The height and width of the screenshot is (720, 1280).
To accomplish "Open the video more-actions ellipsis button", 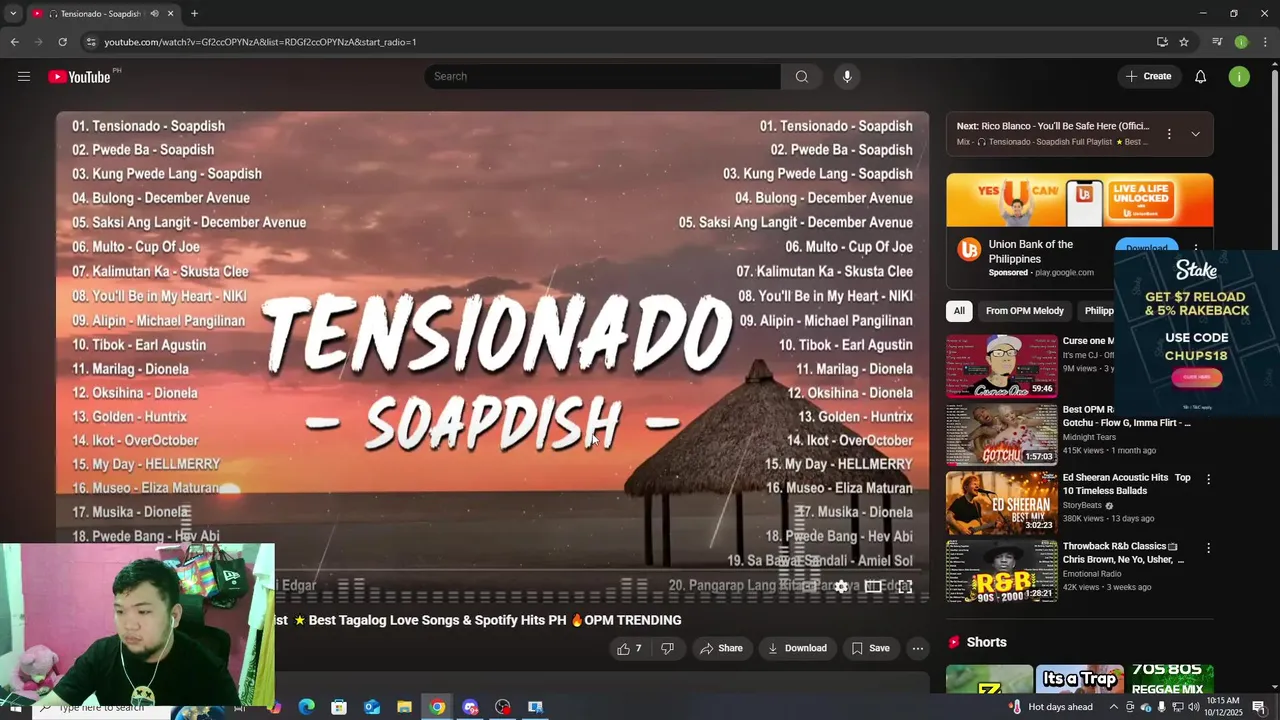I will coord(917,648).
